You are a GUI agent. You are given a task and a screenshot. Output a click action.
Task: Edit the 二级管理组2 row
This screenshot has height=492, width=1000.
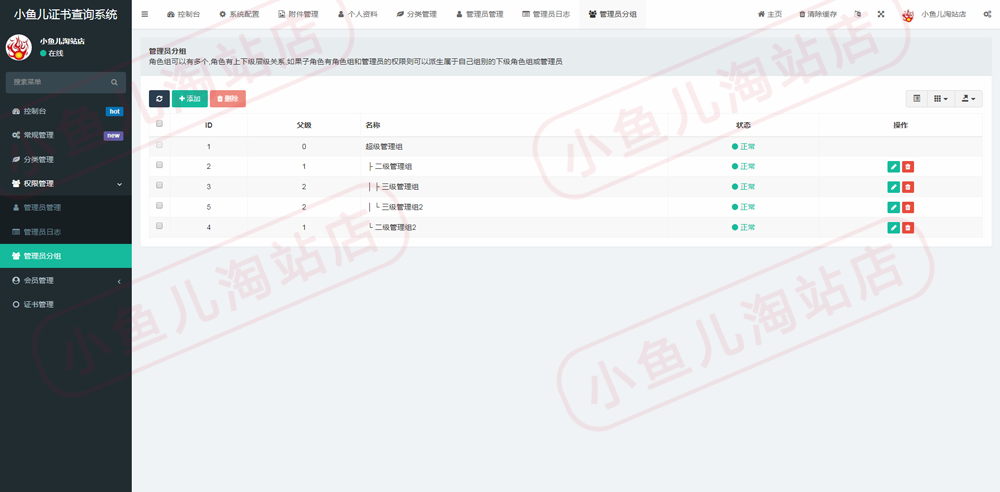coord(893,228)
